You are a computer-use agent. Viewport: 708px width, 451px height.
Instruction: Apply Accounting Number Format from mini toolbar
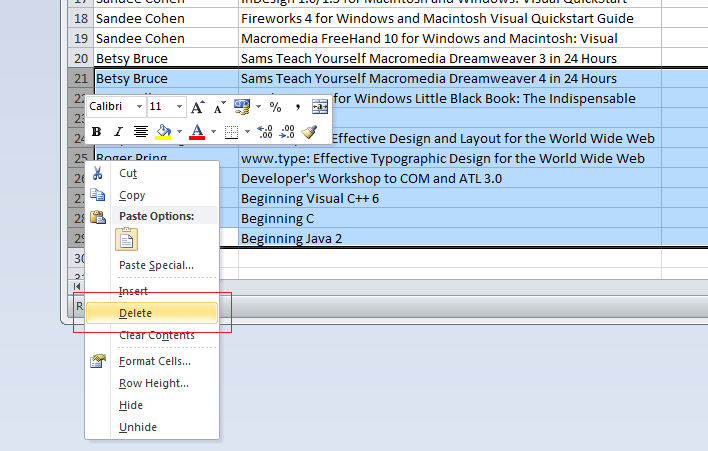click(242, 107)
